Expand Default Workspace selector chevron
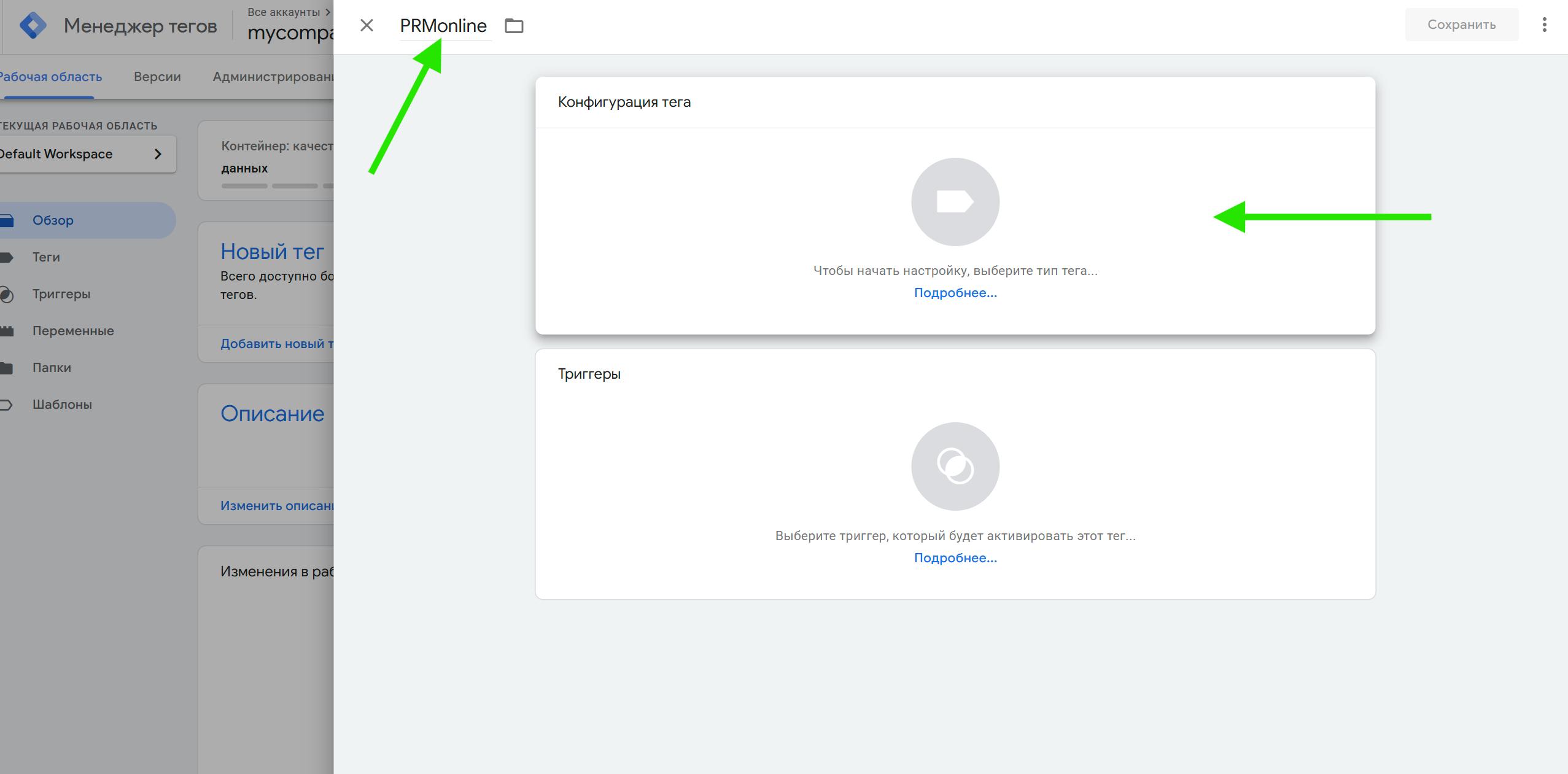The height and width of the screenshot is (774, 1568). (158, 154)
